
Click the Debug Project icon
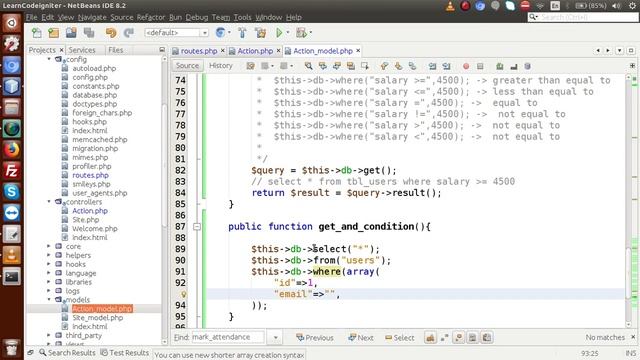pyautogui.click(x=301, y=33)
